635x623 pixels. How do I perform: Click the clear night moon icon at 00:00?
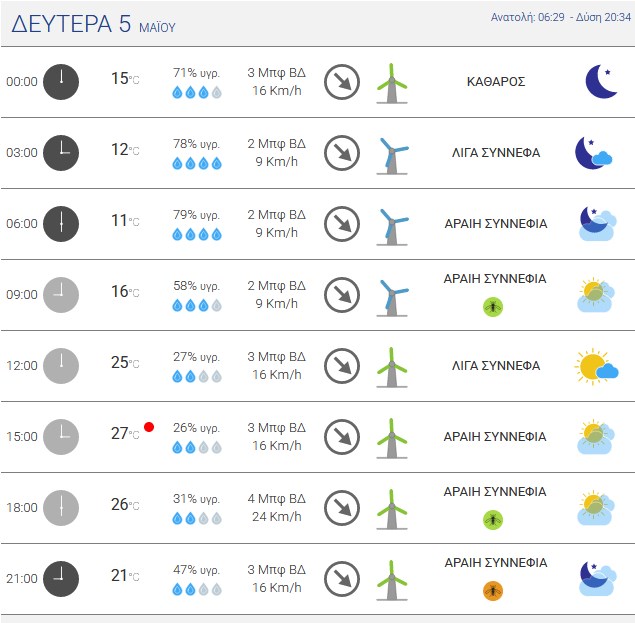pos(600,81)
